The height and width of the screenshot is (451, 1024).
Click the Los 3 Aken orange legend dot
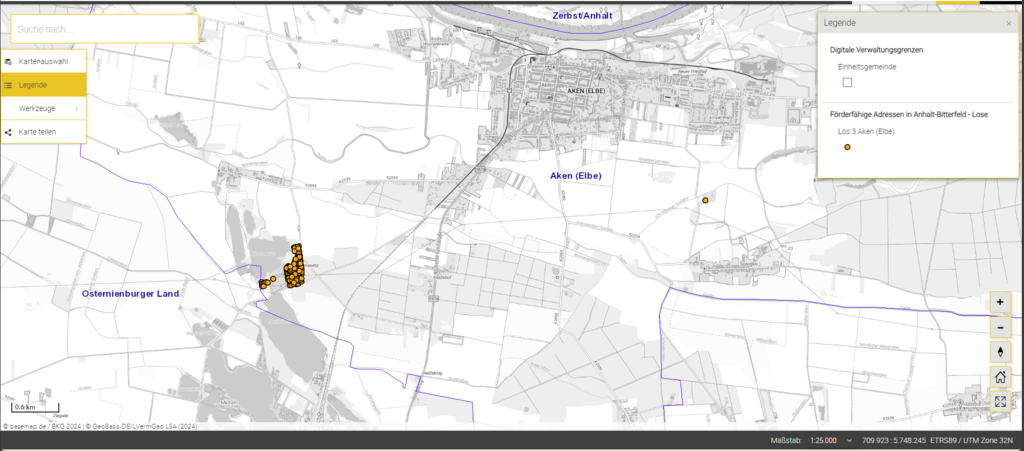click(847, 147)
